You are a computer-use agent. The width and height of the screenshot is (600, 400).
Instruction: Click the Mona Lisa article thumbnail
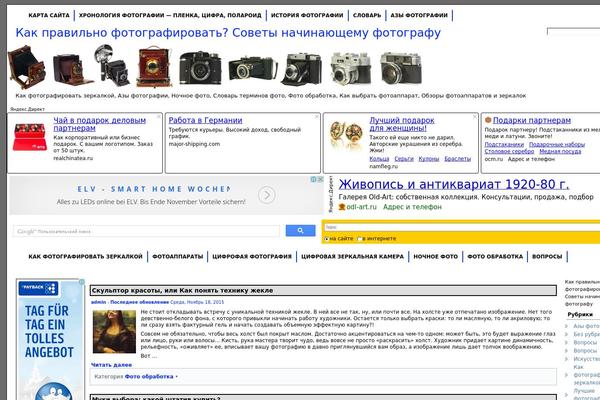pos(115,333)
